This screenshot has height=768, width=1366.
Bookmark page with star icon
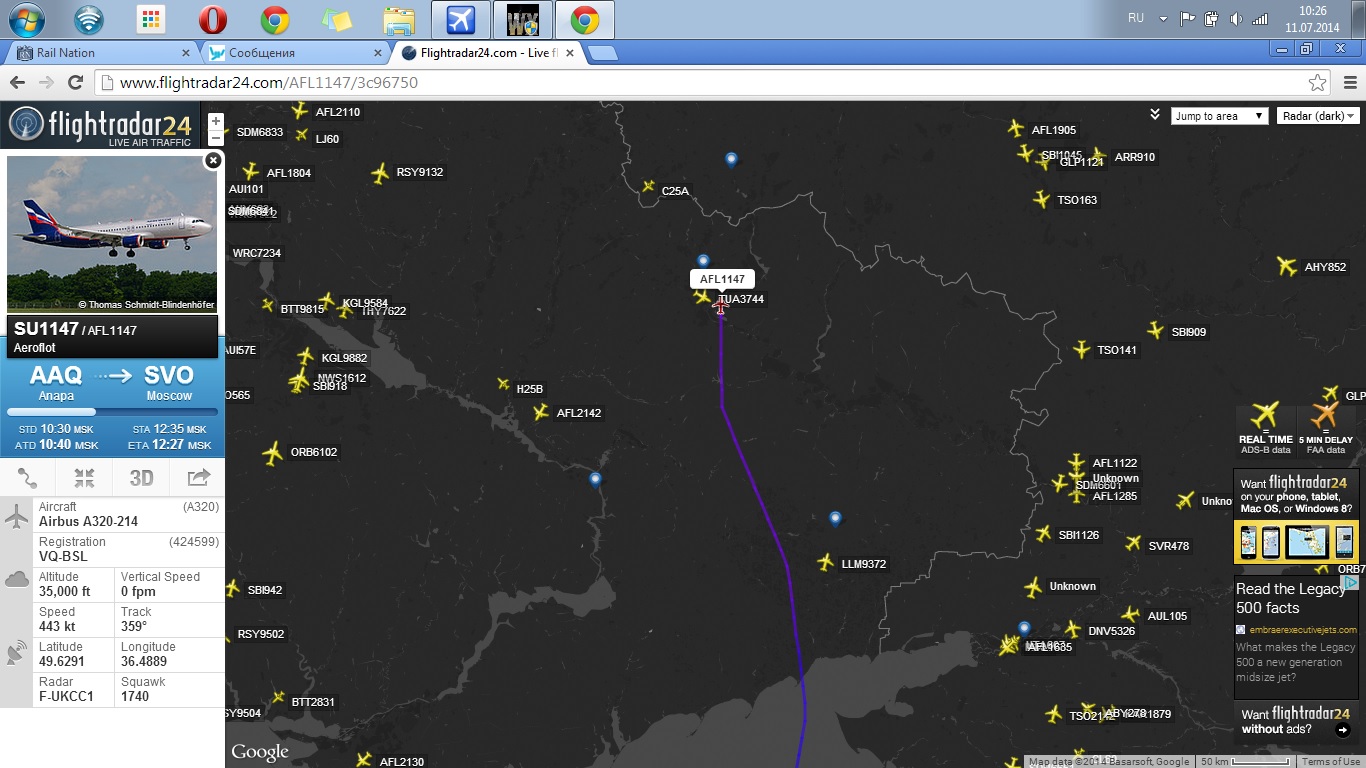click(1317, 83)
